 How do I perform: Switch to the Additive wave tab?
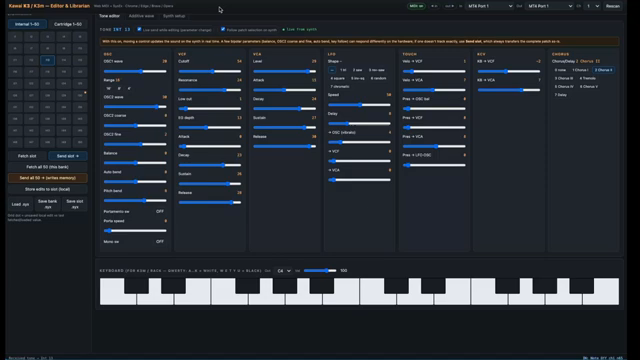[141, 16]
